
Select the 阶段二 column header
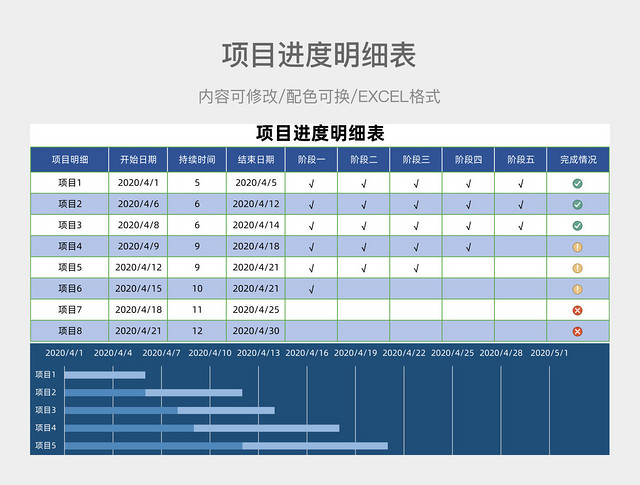364,160
